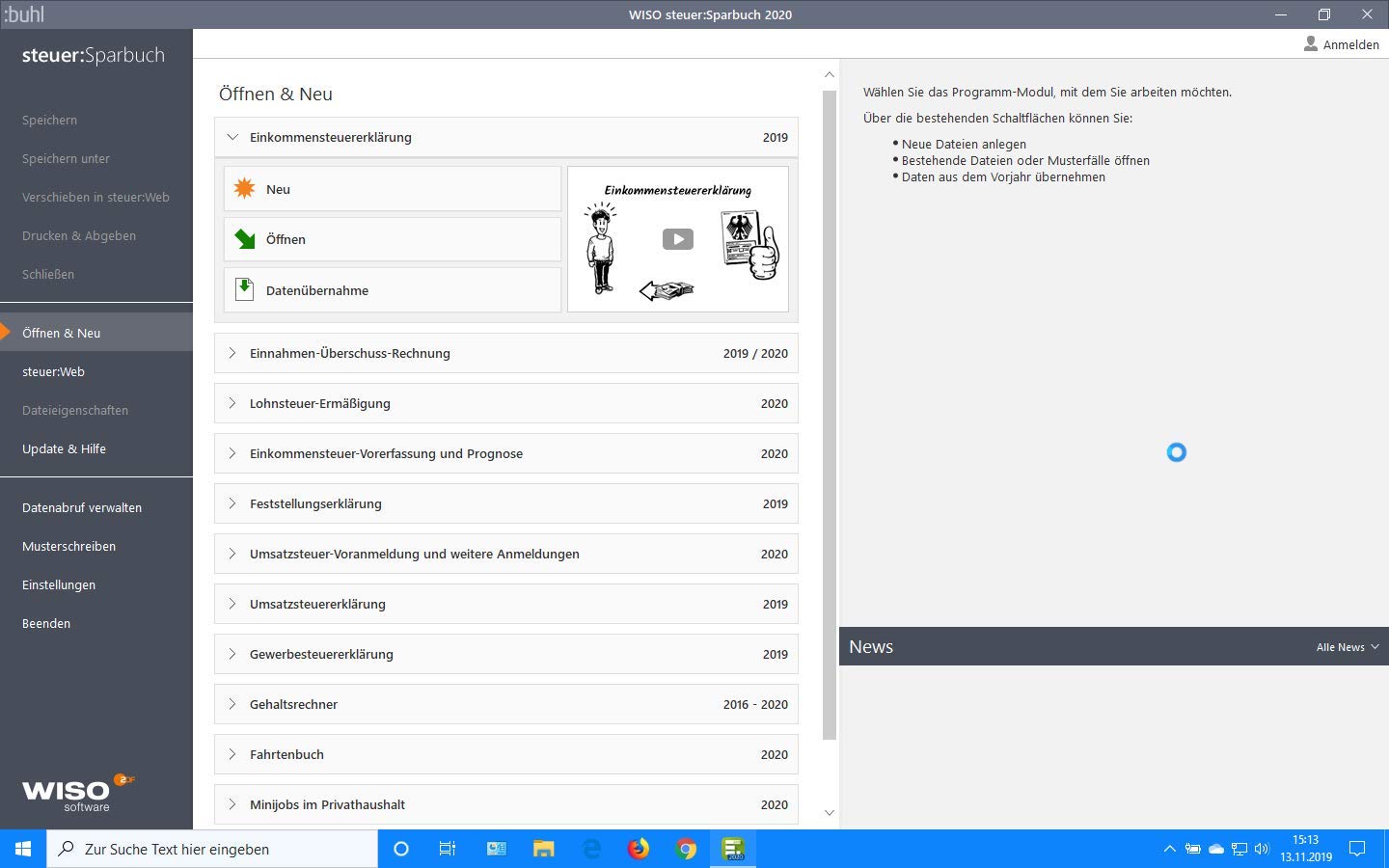Click the taskbar search field
The height and width of the screenshot is (868, 1389).
pos(212,849)
